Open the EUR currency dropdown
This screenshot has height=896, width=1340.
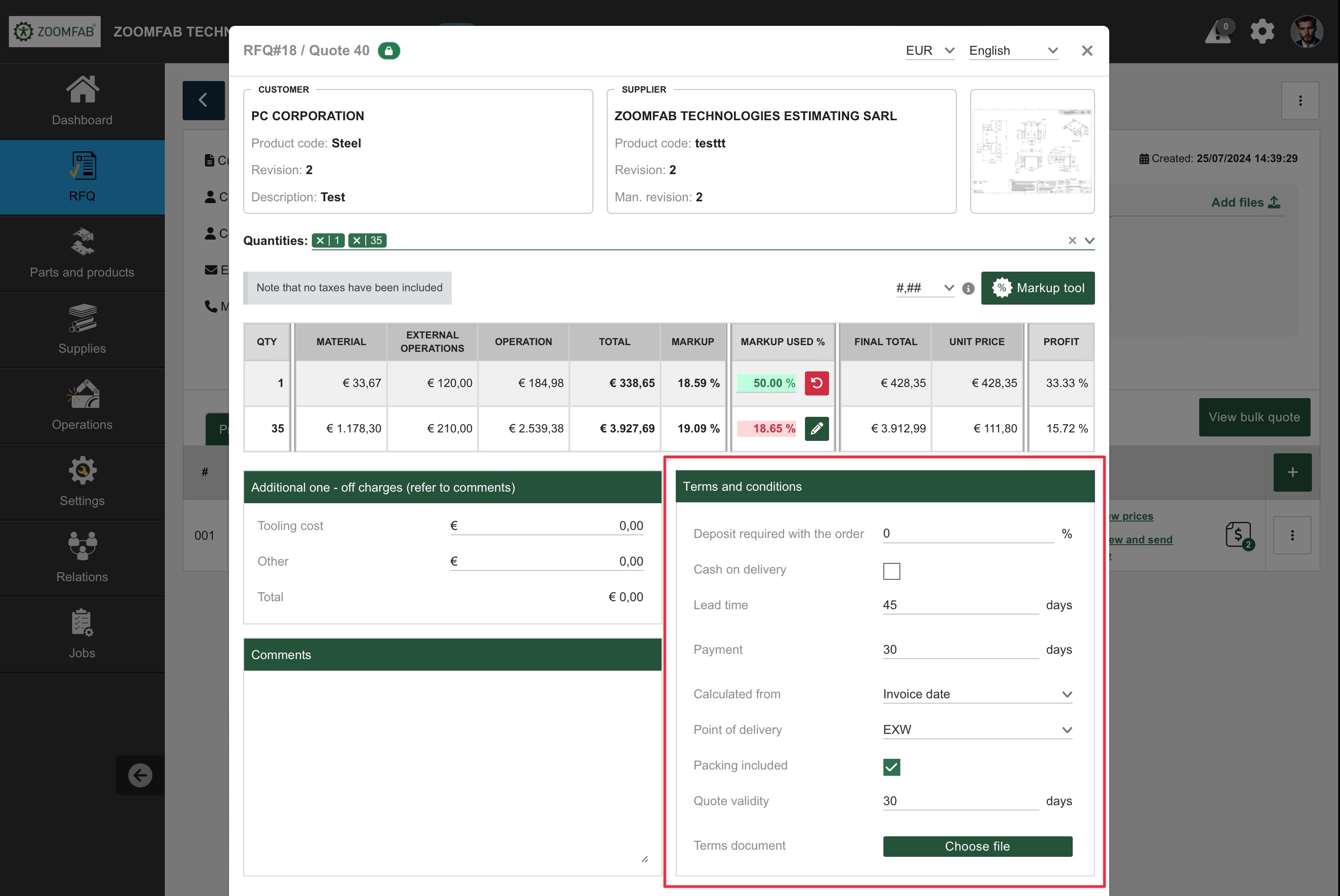click(930, 51)
